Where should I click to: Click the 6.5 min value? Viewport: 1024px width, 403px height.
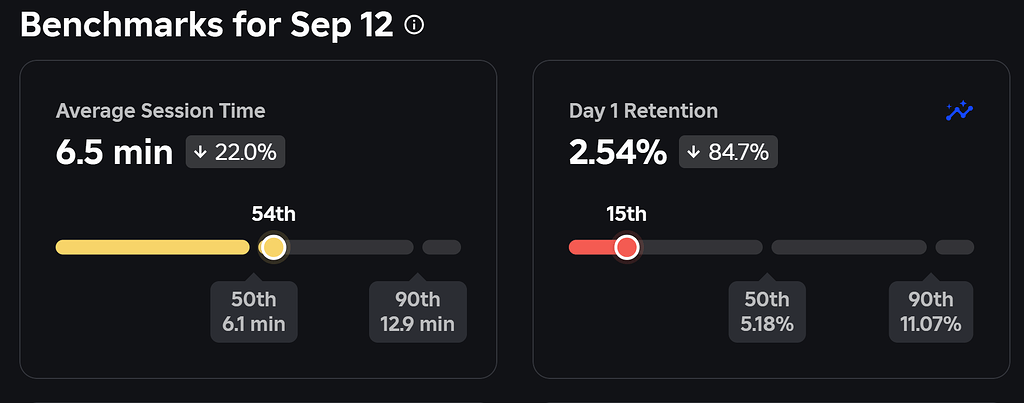[114, 153]
